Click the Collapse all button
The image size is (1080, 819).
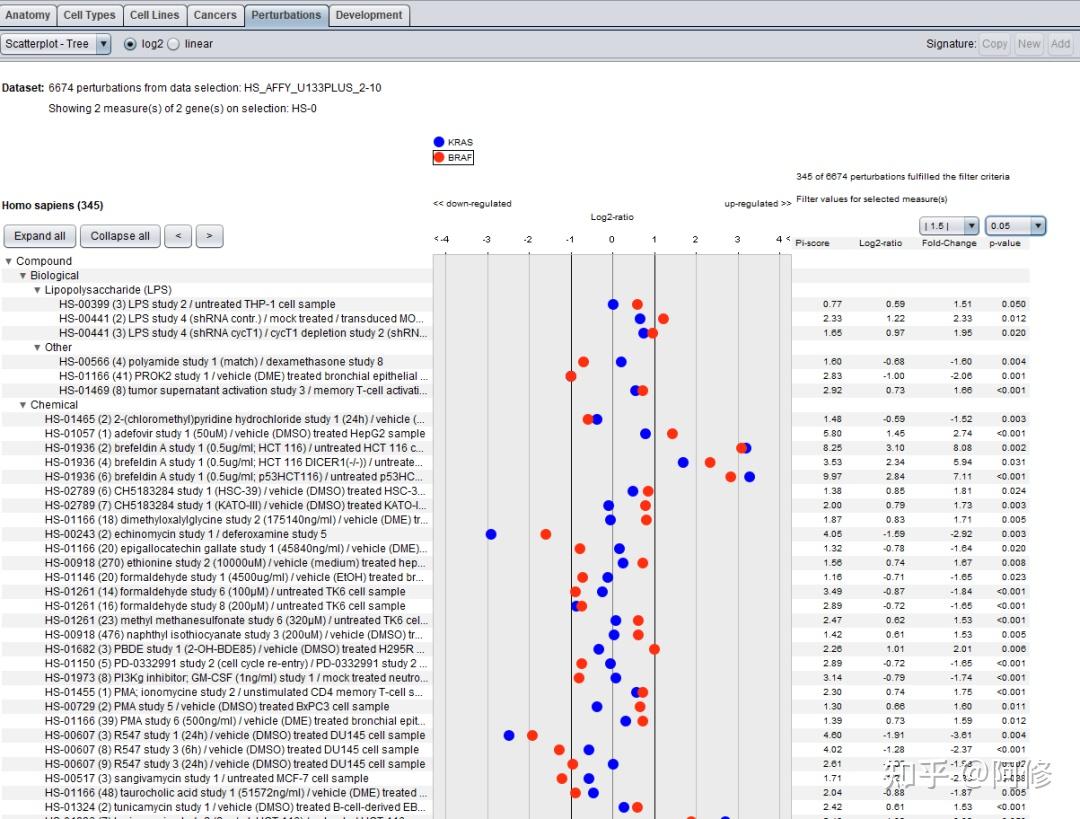[120, 236]
